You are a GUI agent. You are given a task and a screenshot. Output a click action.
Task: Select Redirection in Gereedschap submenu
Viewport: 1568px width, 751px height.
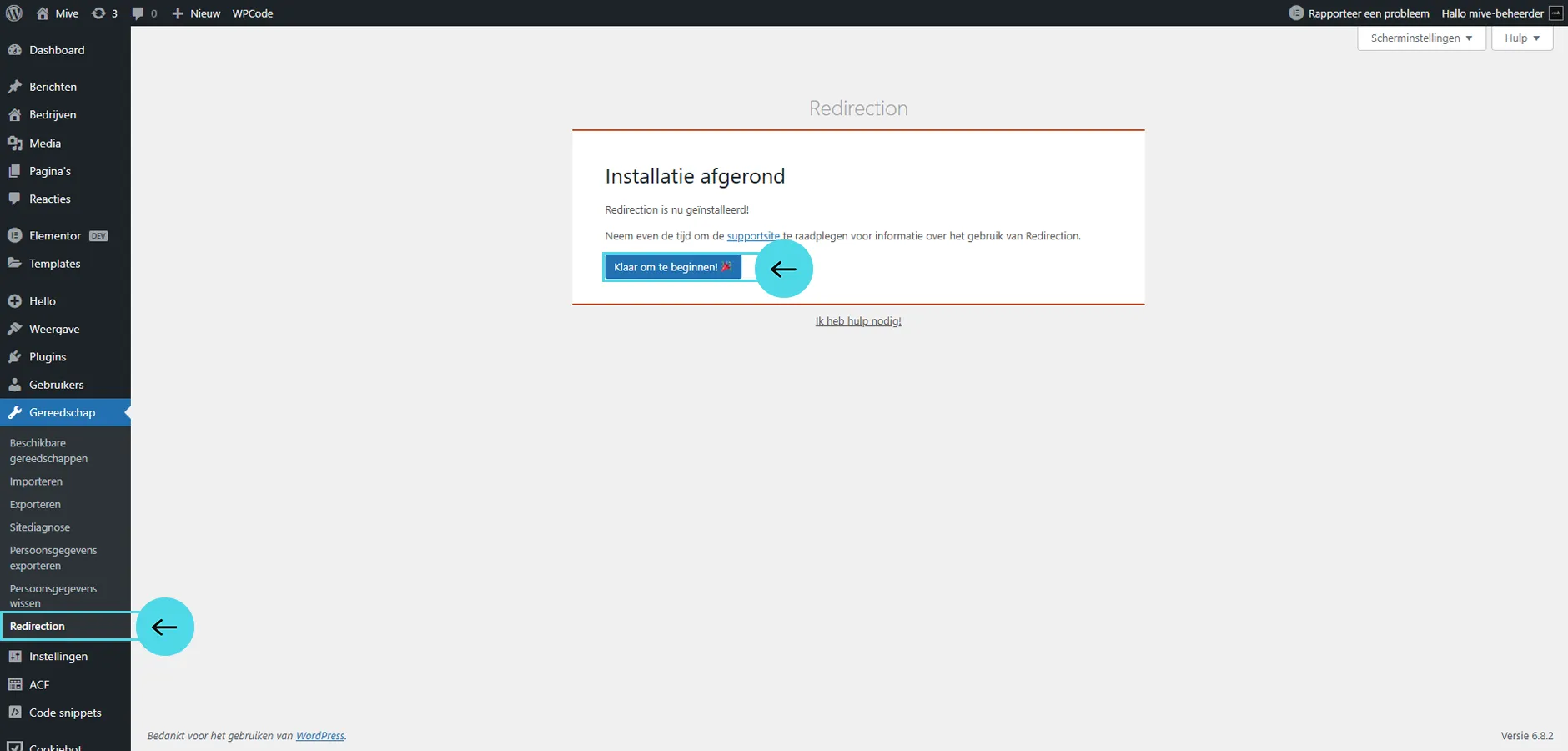pyautogui.click(x=38, y=627)
